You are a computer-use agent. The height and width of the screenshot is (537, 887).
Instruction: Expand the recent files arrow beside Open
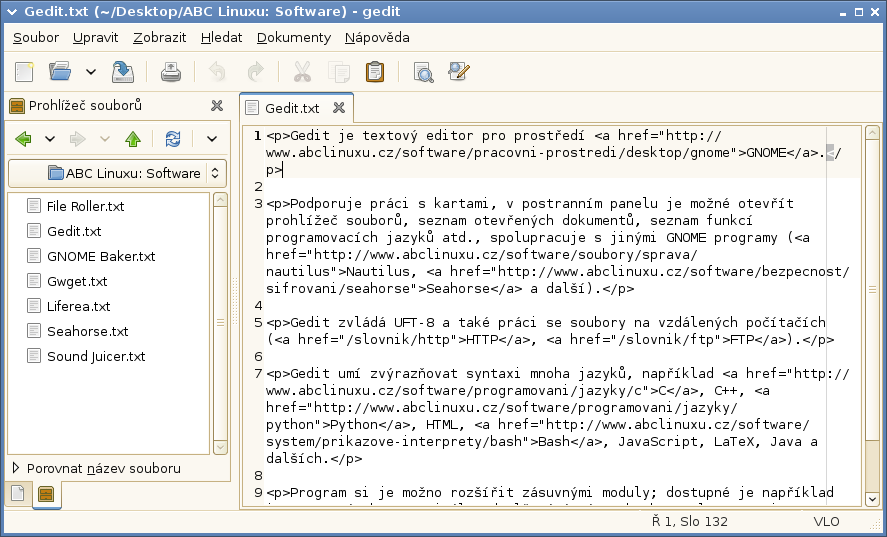91,72
